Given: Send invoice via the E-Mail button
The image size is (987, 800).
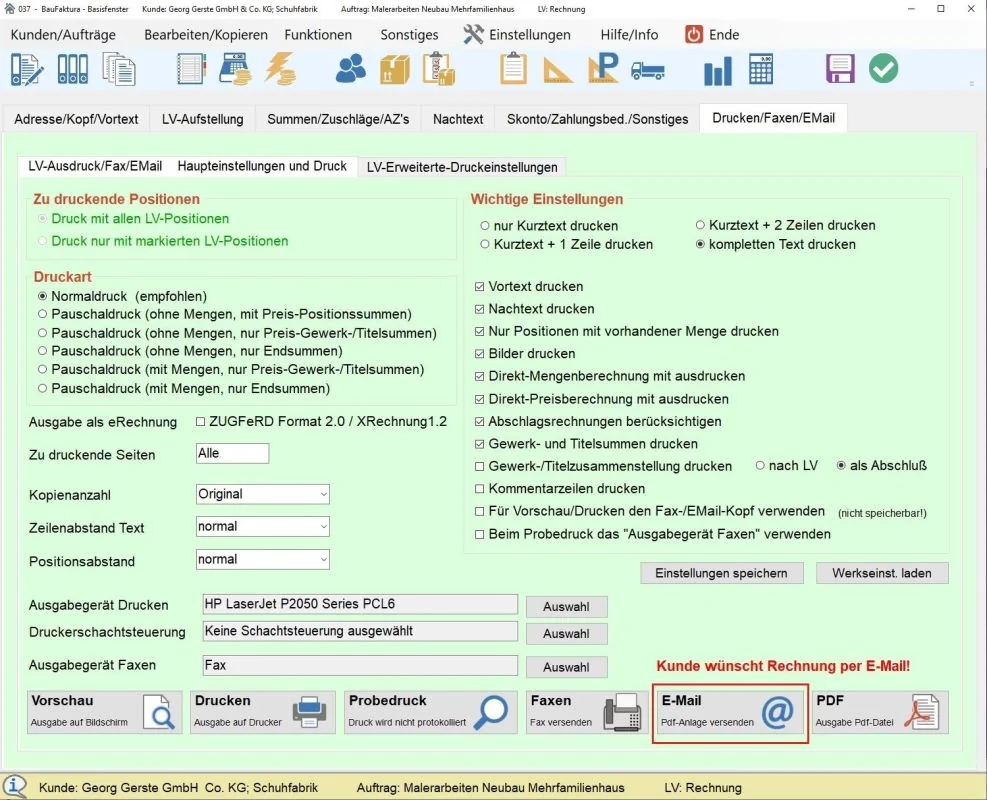Looking at the screenshot, I should [730, 713].
